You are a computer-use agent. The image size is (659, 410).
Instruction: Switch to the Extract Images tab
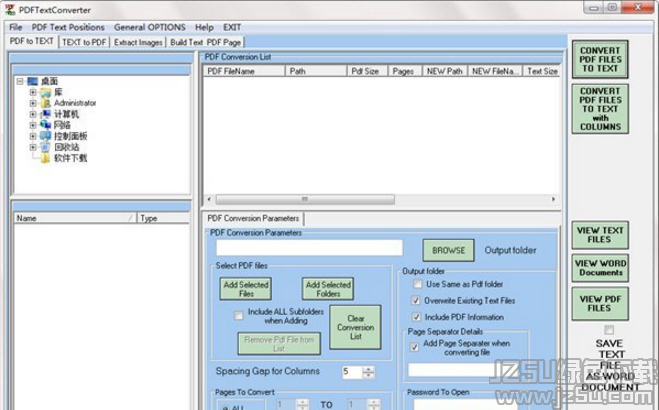[138, 42]
